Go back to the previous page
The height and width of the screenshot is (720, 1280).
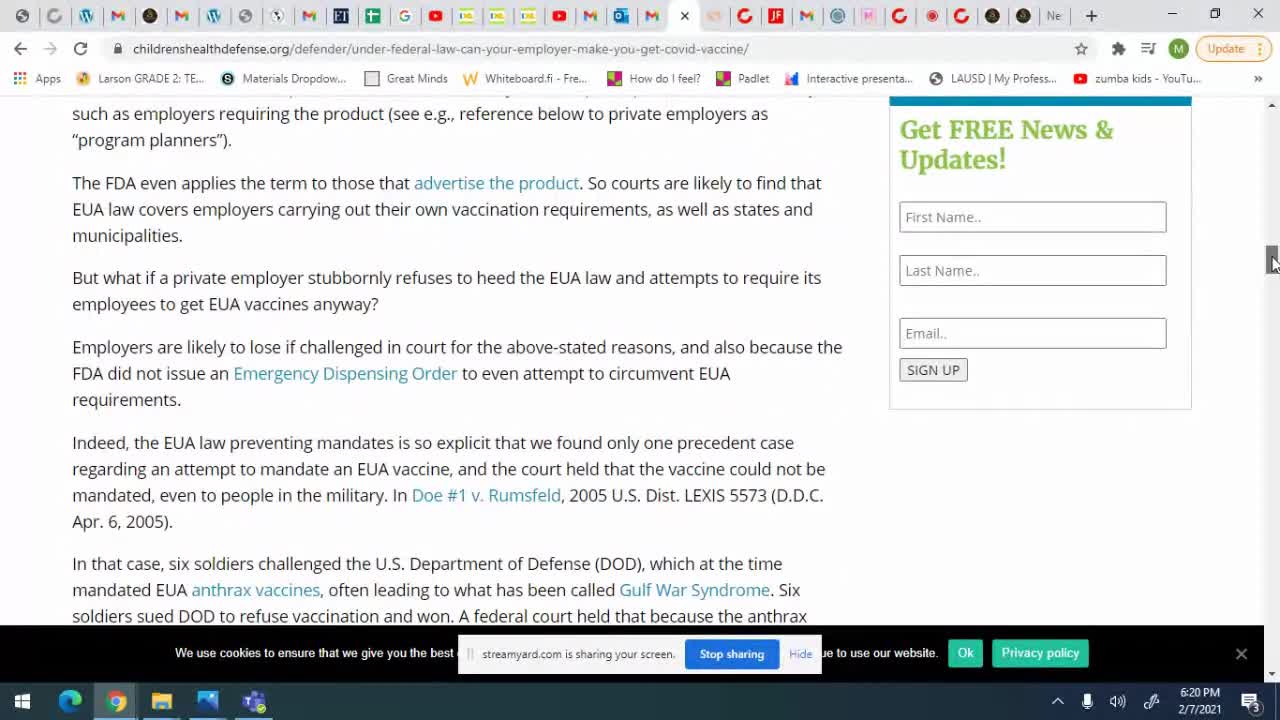20,48
